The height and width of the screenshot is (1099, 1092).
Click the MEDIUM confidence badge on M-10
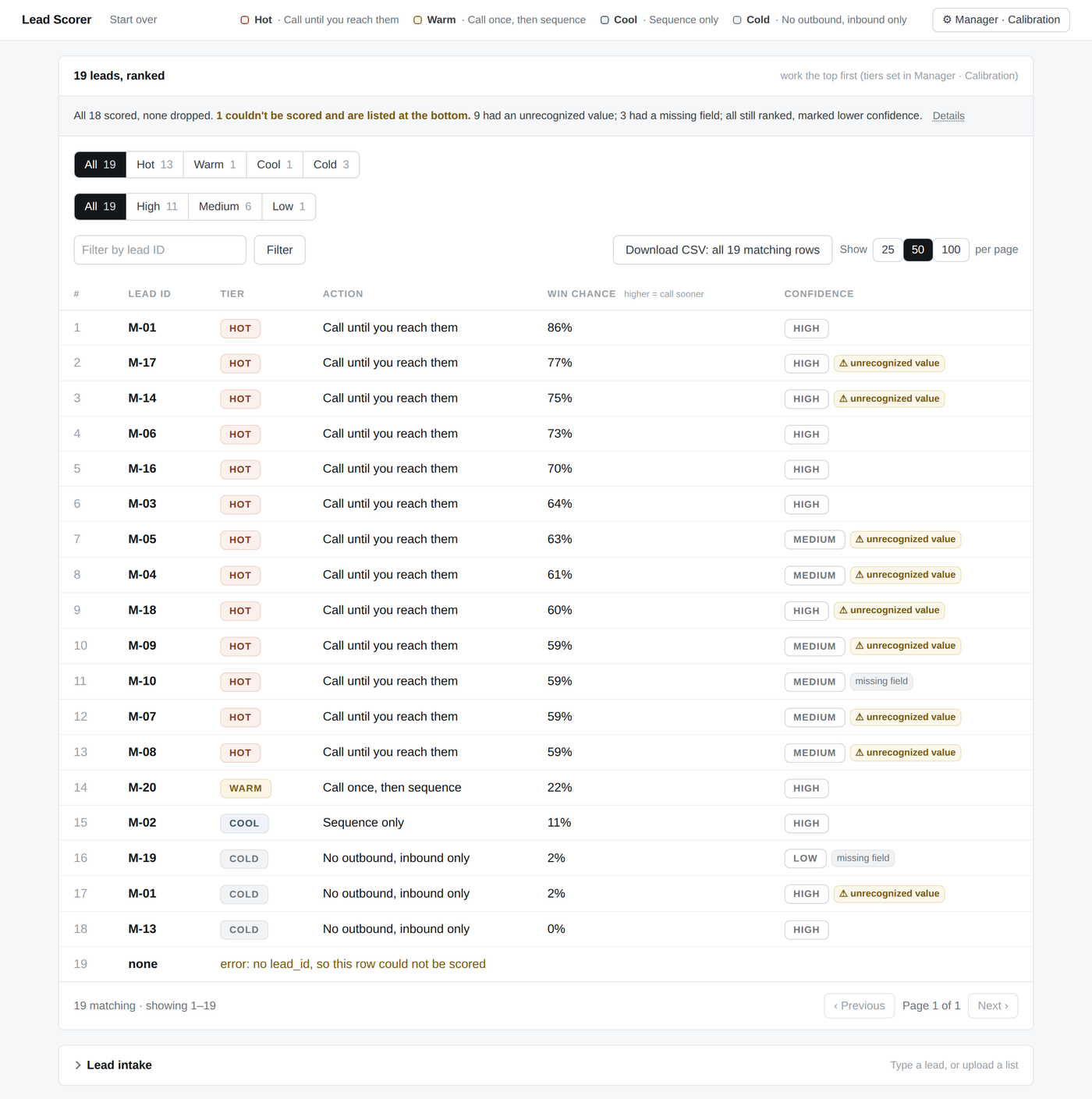814,682
